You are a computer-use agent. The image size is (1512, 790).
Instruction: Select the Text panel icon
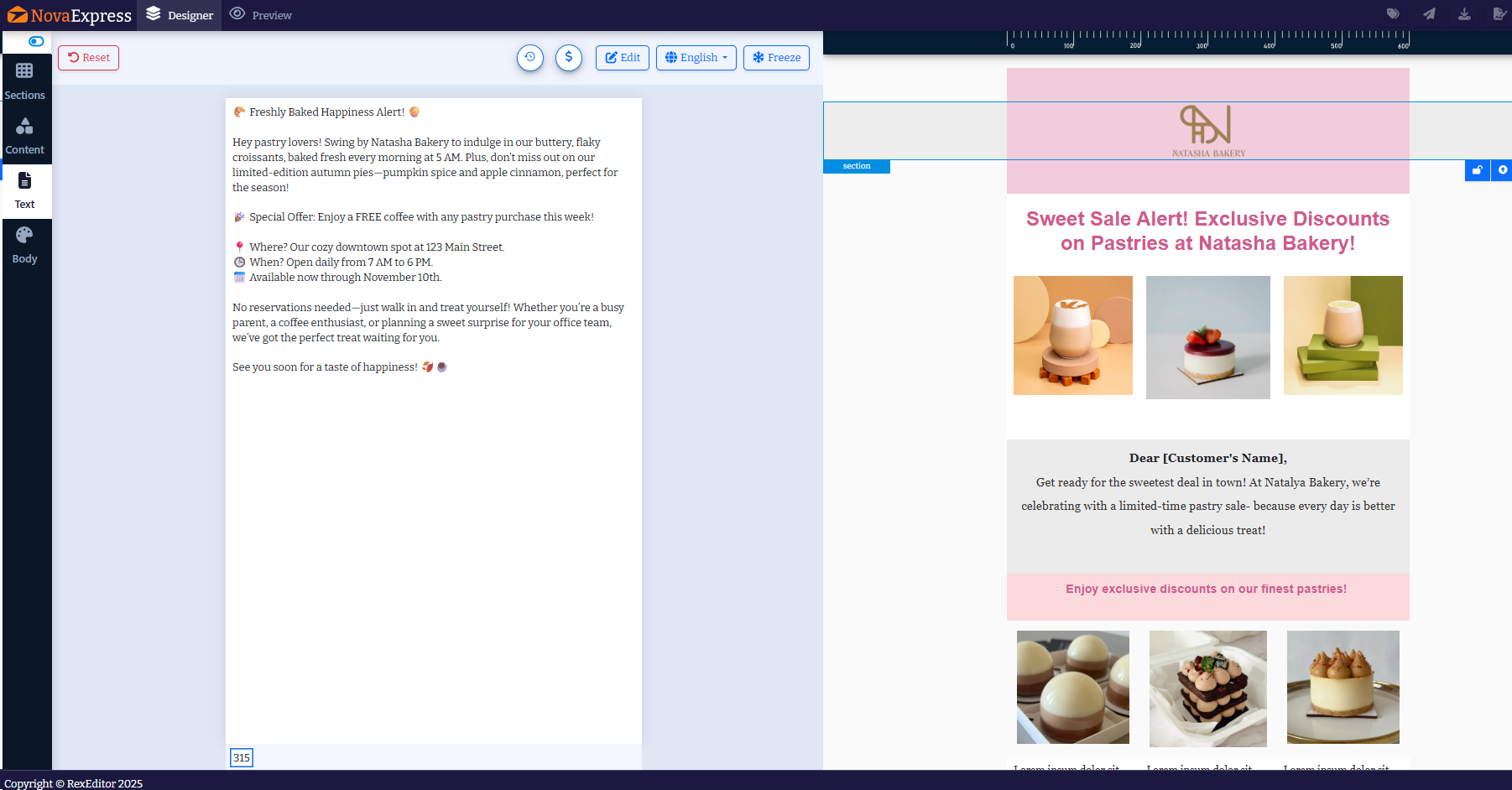pos(25,190)
